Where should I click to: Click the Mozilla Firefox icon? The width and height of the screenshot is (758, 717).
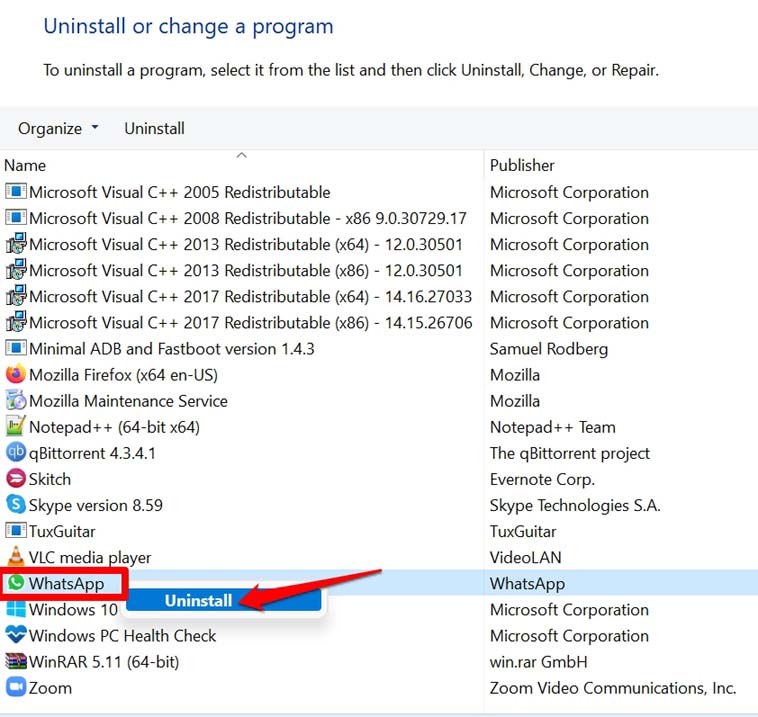pos(15,374)
